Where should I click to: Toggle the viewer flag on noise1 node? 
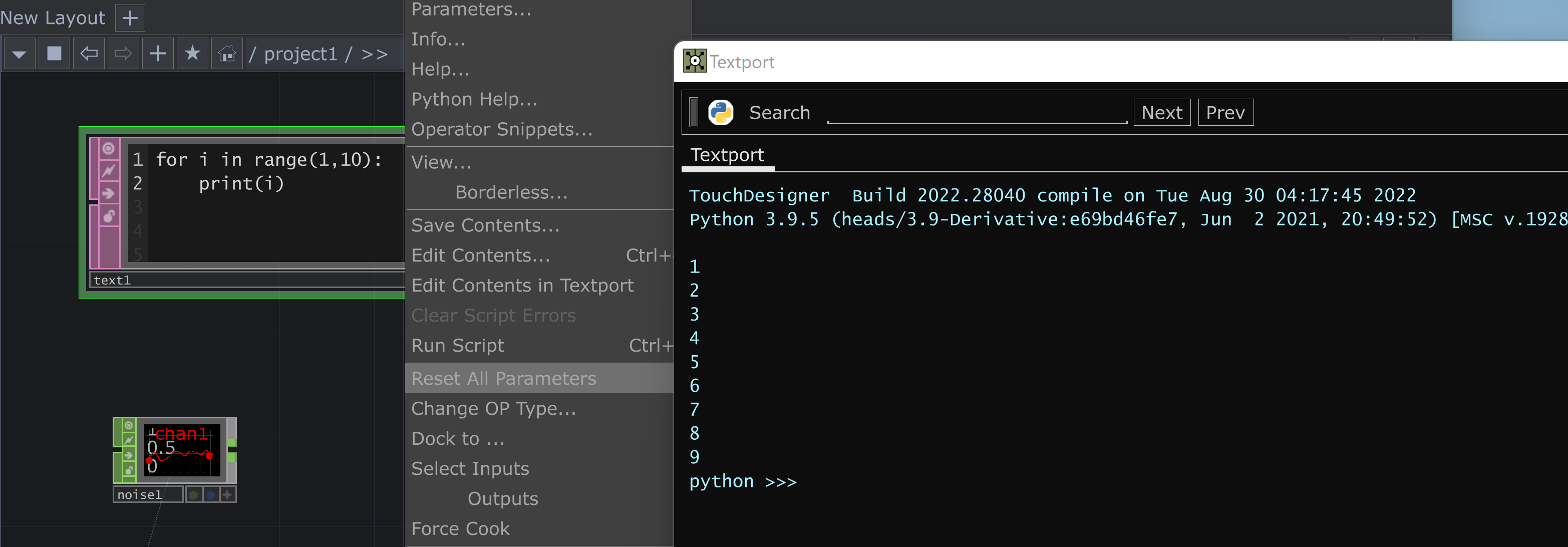point(129,426)
